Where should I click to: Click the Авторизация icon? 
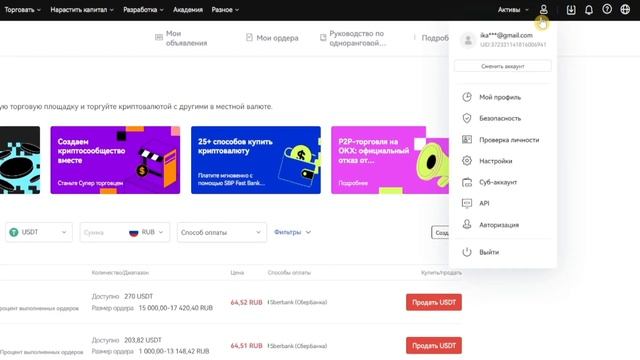click(467, 224)
